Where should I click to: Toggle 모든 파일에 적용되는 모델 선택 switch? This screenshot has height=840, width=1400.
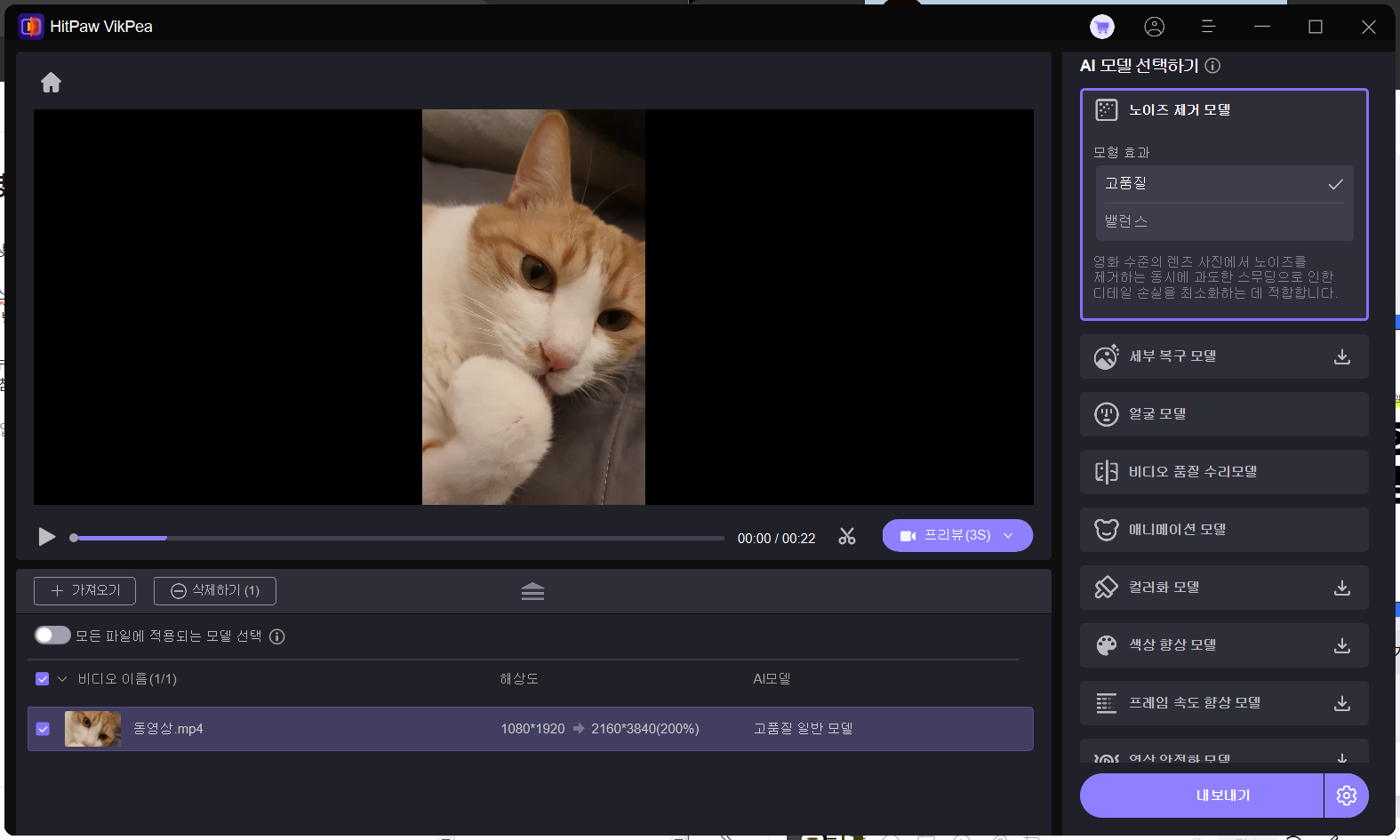(x=52, y=636)
